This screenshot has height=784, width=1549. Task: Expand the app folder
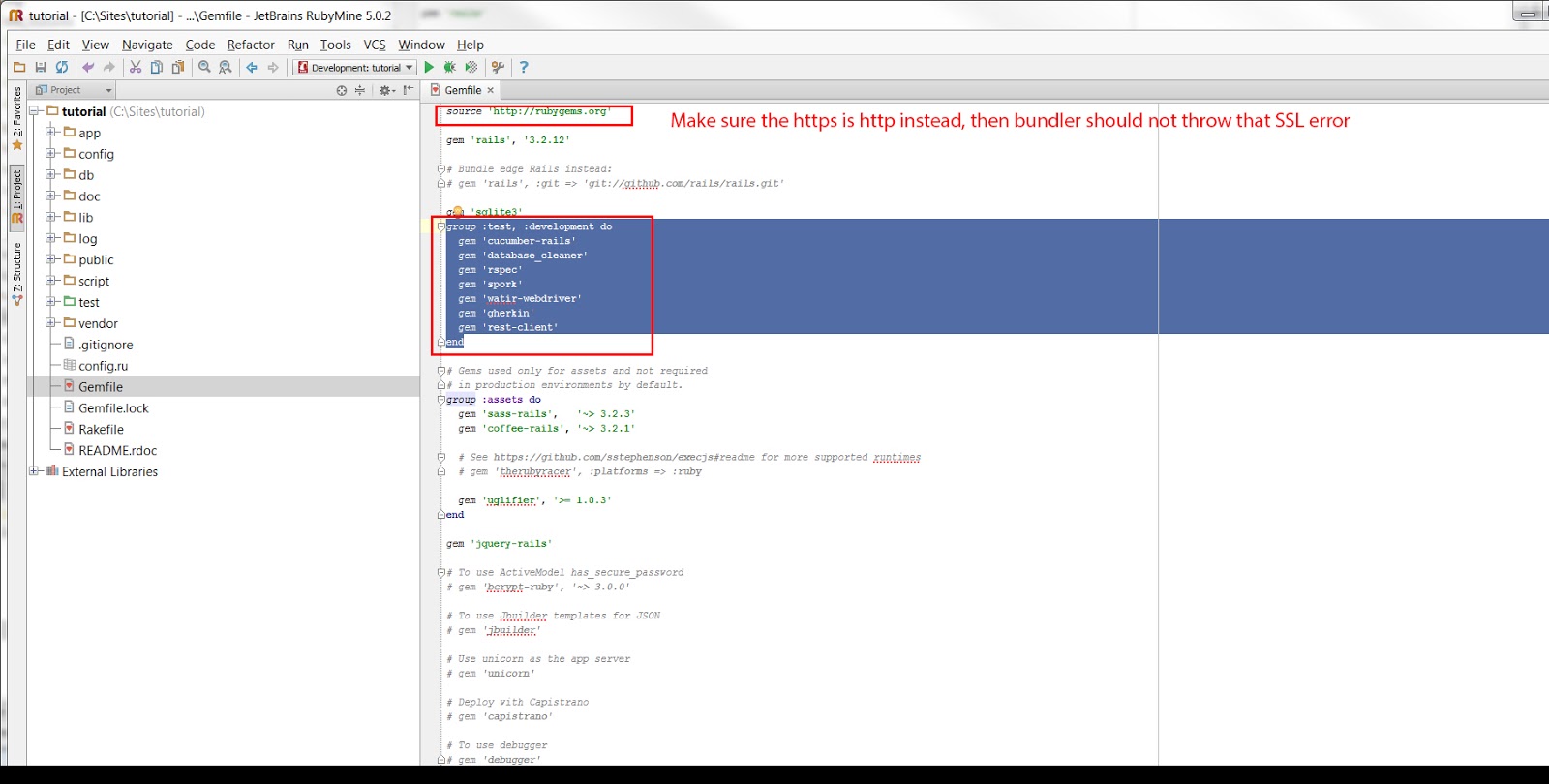point(51,133)
